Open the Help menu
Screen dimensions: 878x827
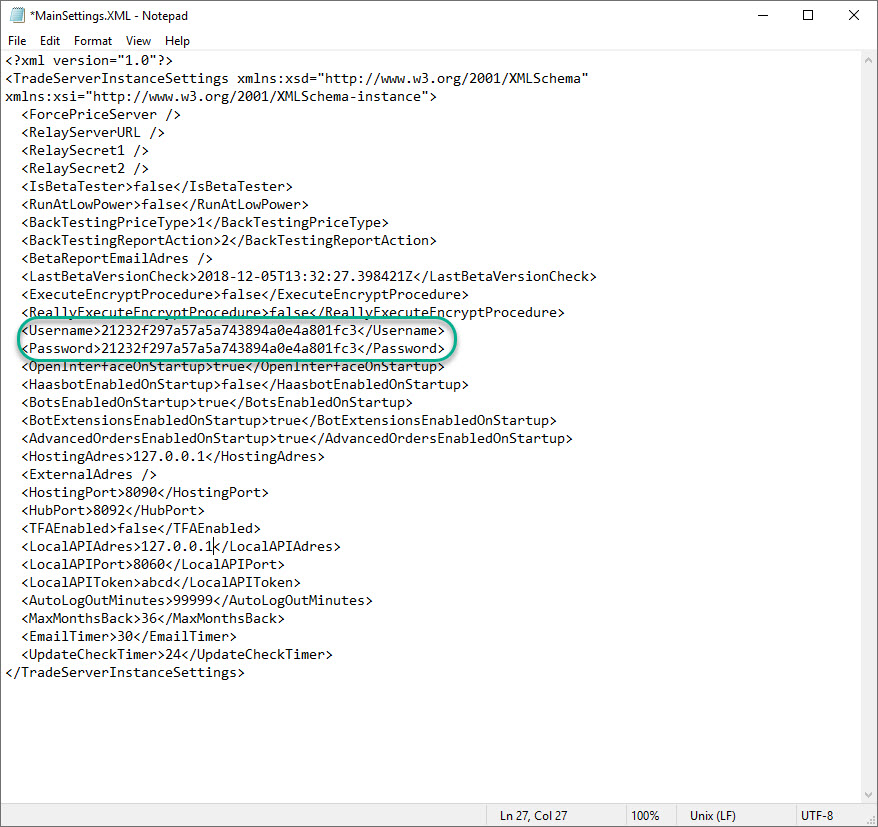[x=177, y=41]
